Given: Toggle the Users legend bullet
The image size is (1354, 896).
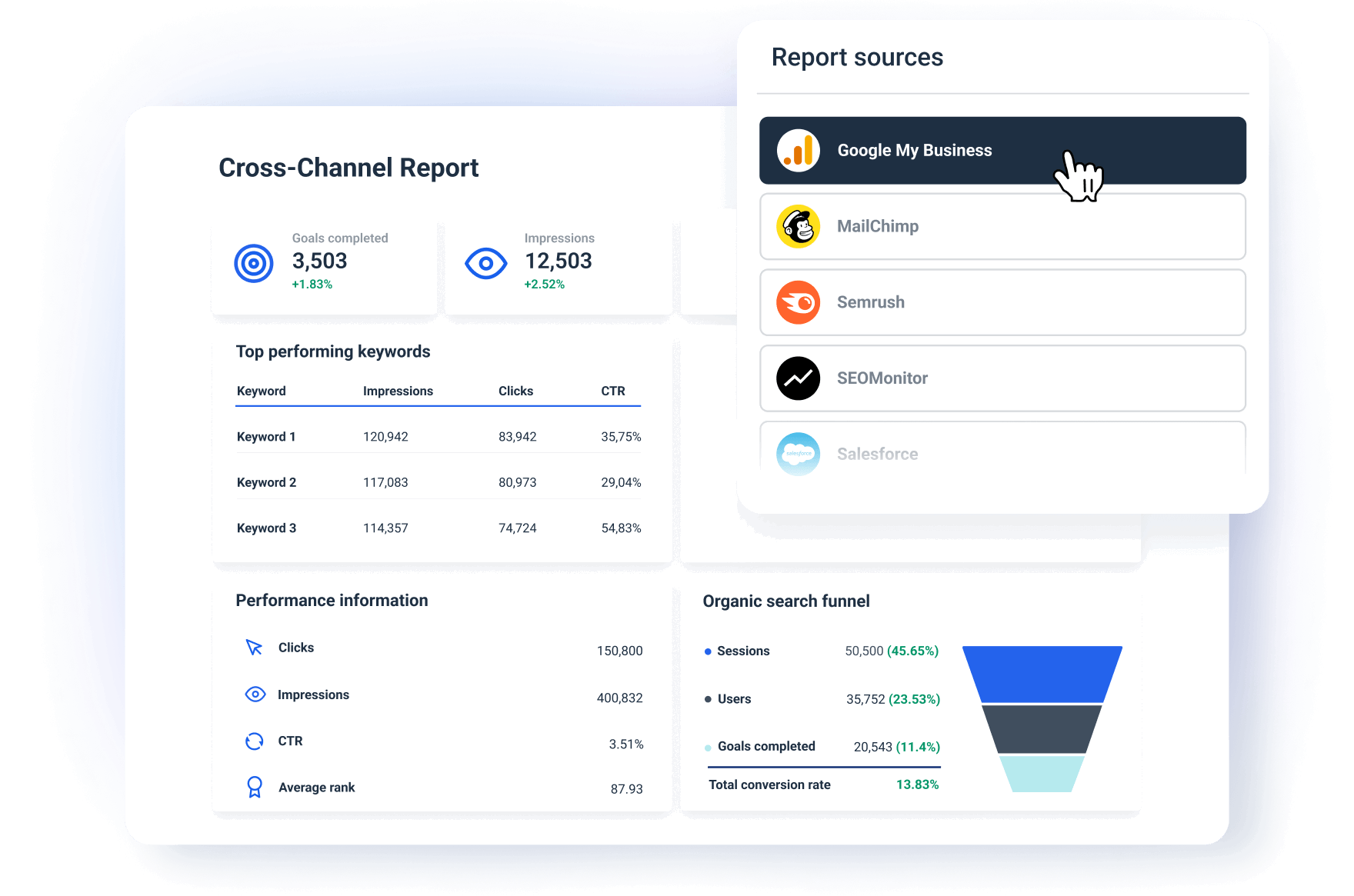Looking at the screenshot, I should (x=708, y=699).
